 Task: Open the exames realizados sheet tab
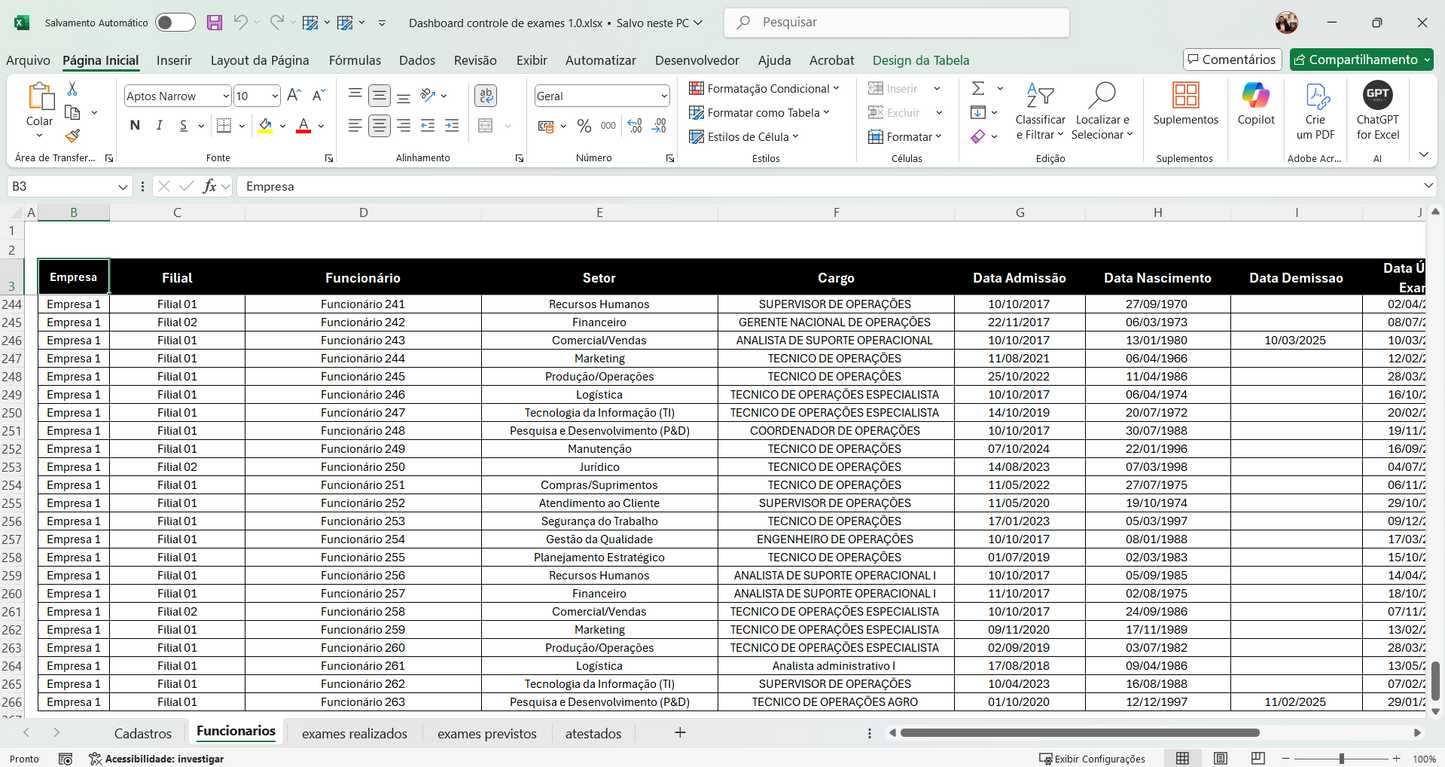pyautogui.click(x=355, y=732)
